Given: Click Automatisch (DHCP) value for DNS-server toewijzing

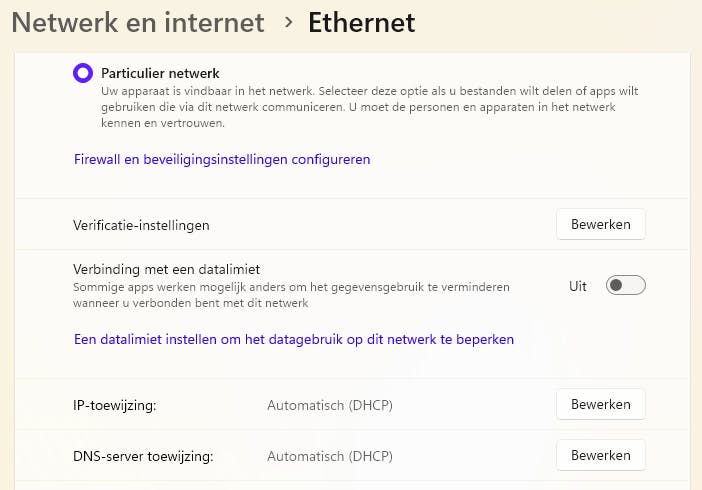Looking at the screenshot, I should click(x=329, y=456).
